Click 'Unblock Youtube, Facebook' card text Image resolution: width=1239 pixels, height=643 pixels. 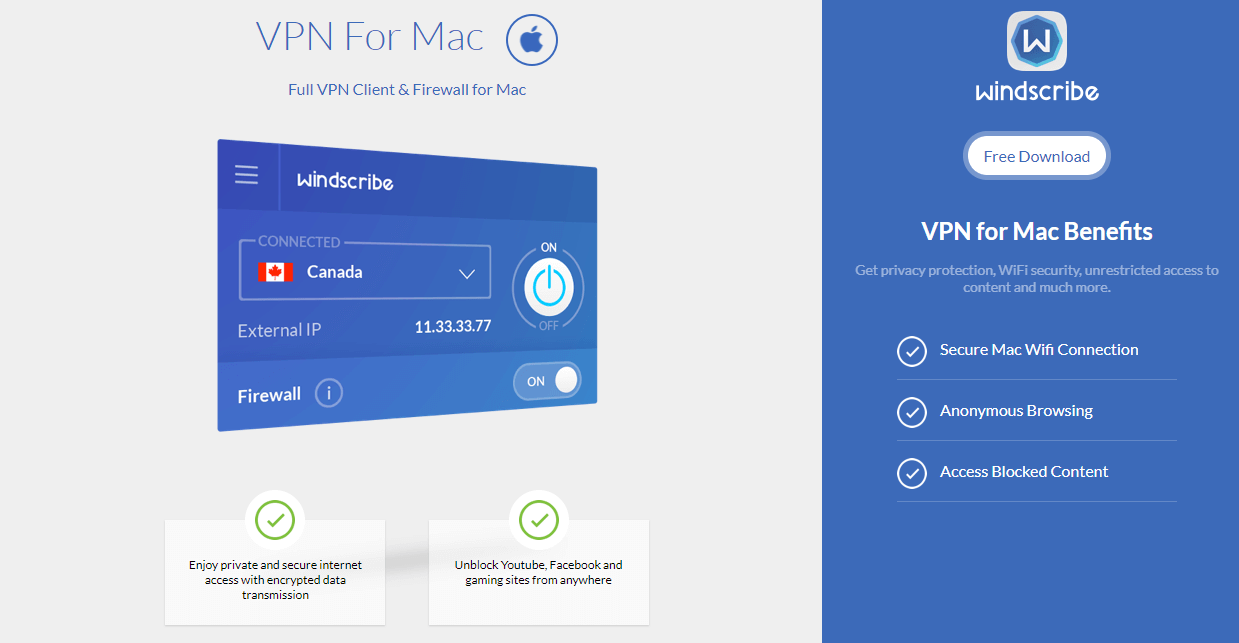click(x=539, y=572)
